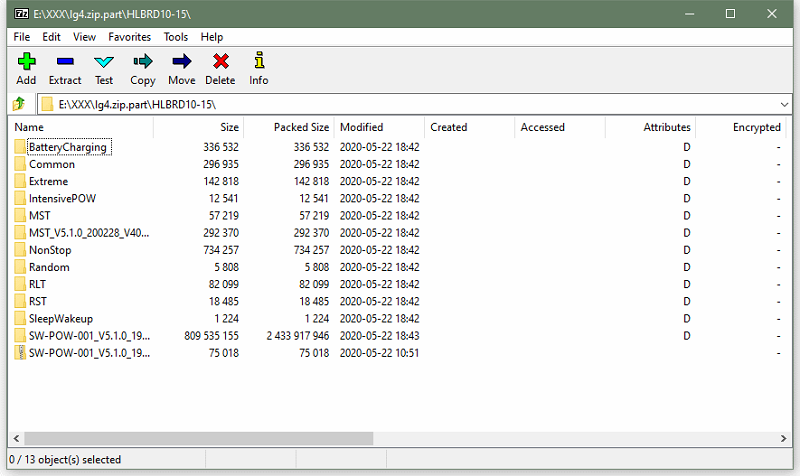Viewport: 800px width, 476px height.
Task: Select the NonStop folder row
Action: pos(50,250)
